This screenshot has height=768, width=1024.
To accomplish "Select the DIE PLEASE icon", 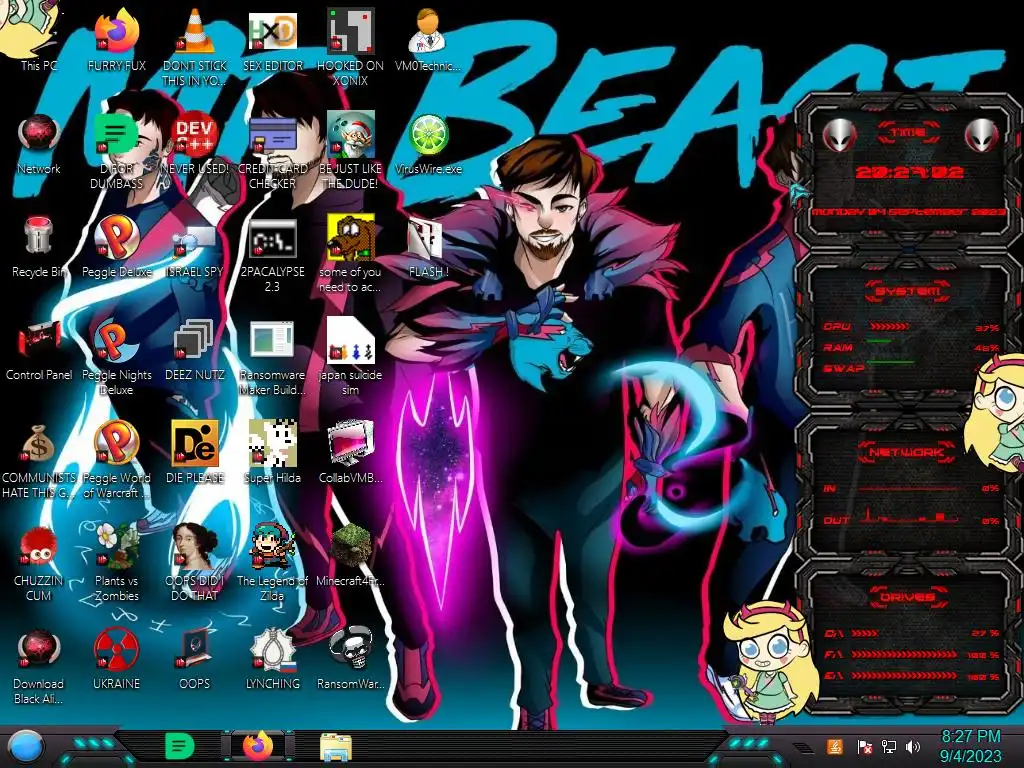I will click(195, 453).
